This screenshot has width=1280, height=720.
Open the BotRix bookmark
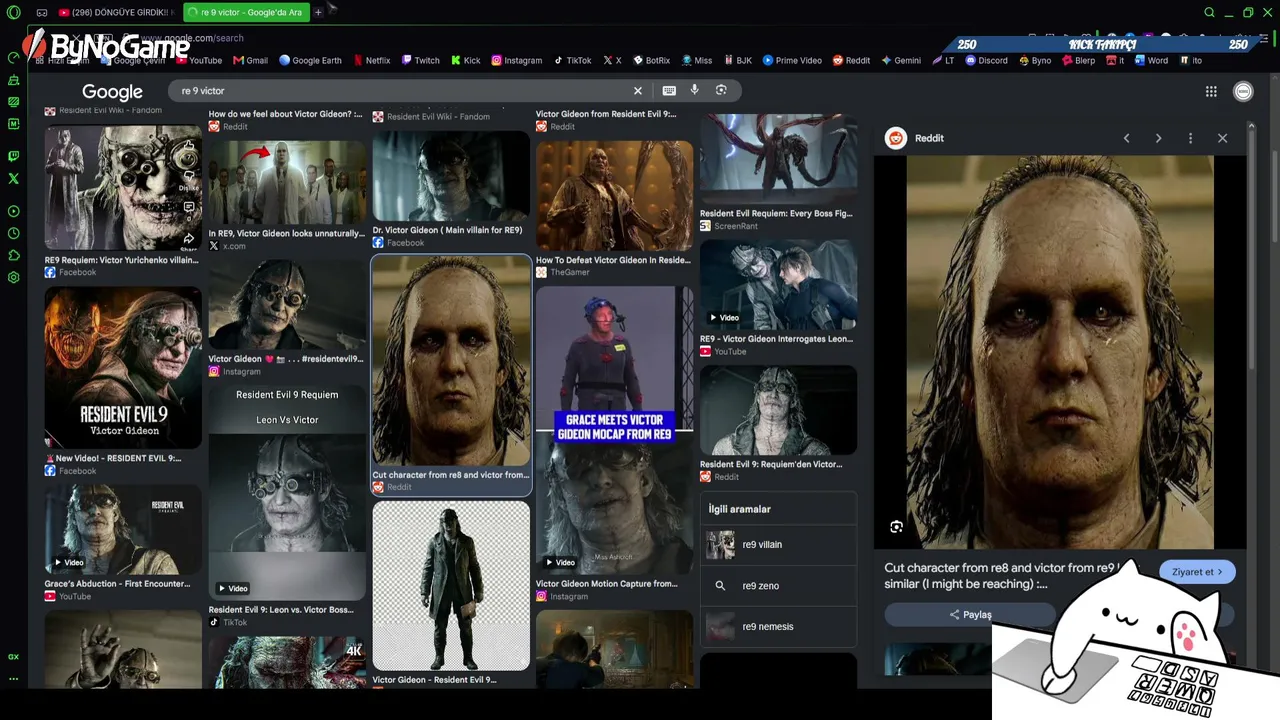(651, 60)
